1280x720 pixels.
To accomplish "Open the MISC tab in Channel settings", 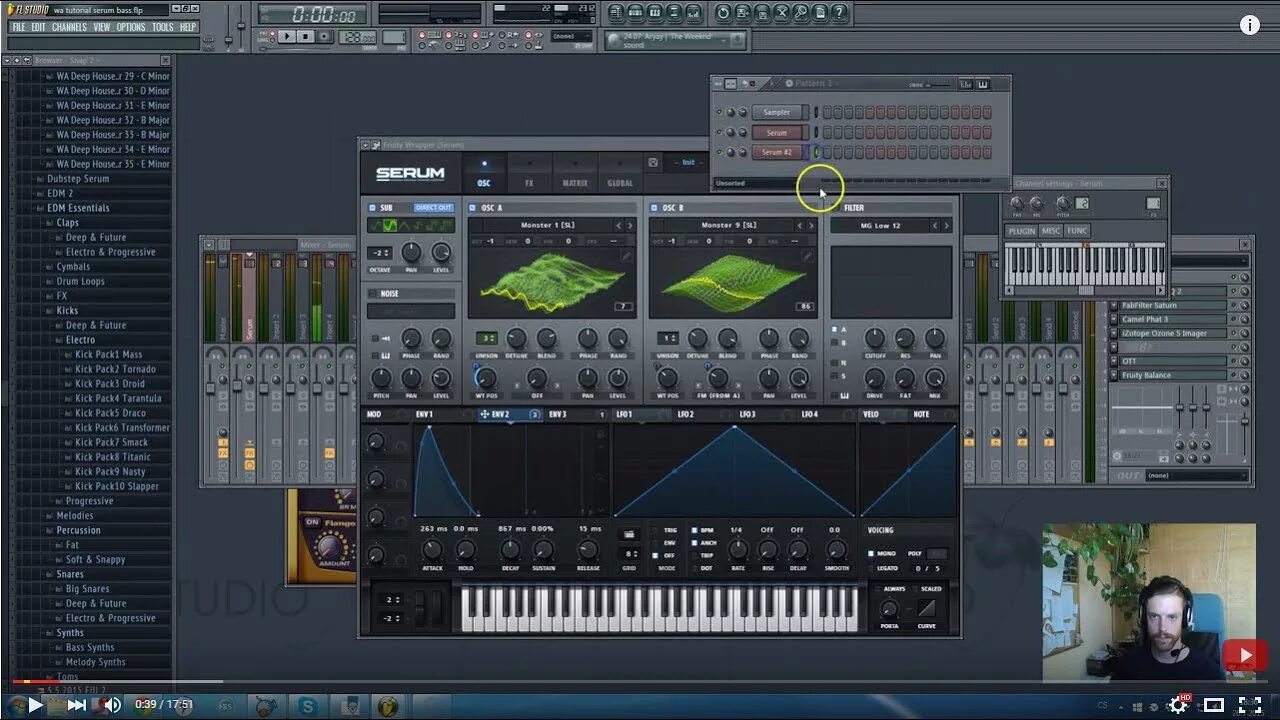I will [x=1051, y=231].
